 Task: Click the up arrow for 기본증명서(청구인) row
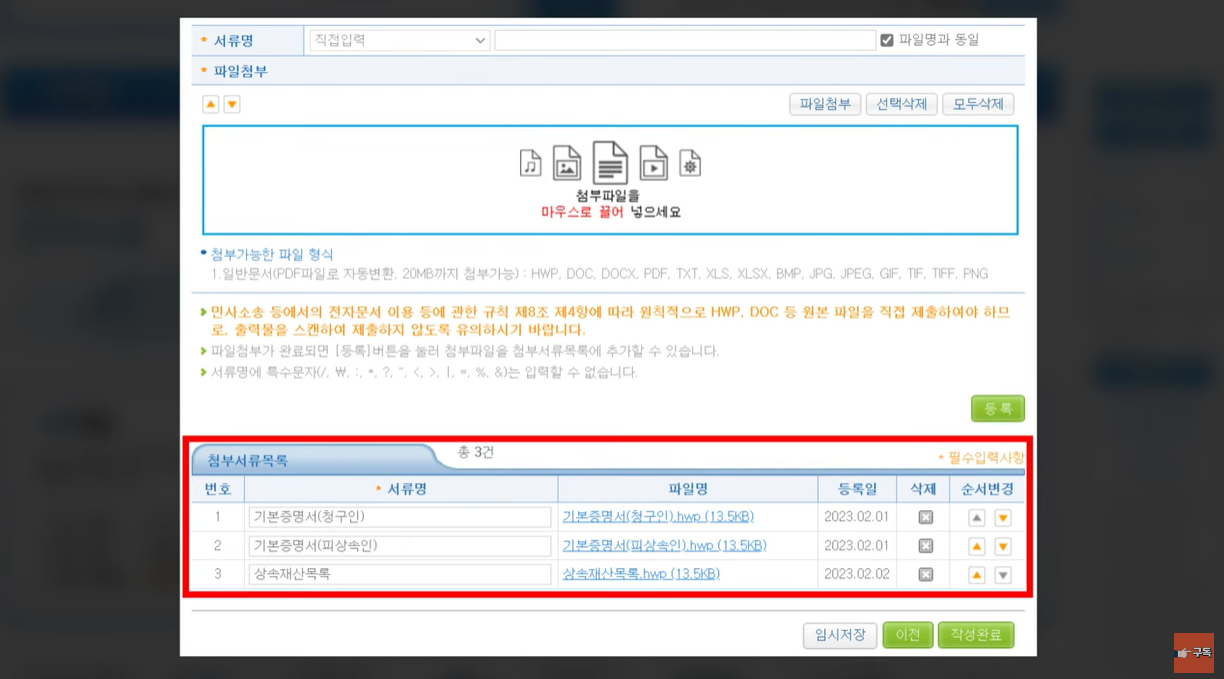click(977, 518)
